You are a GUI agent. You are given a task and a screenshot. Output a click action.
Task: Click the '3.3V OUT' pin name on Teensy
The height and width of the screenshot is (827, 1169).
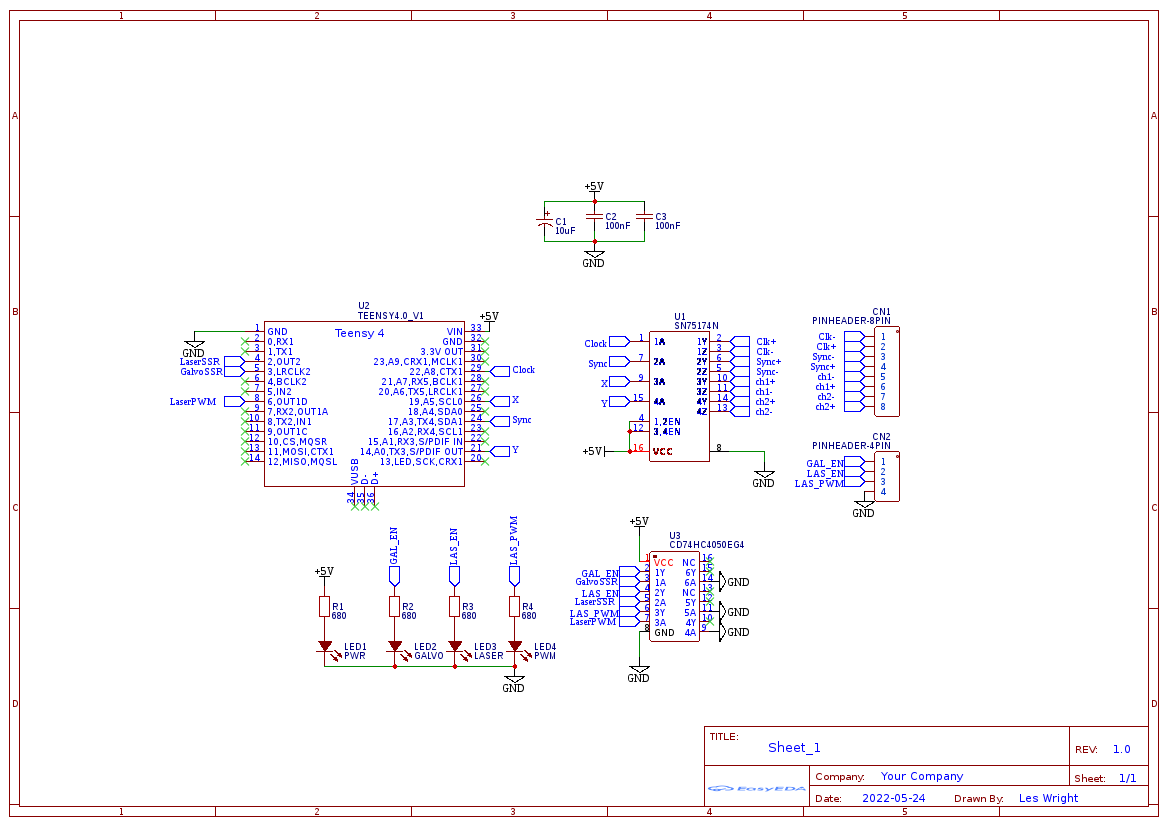click(441, 352)
